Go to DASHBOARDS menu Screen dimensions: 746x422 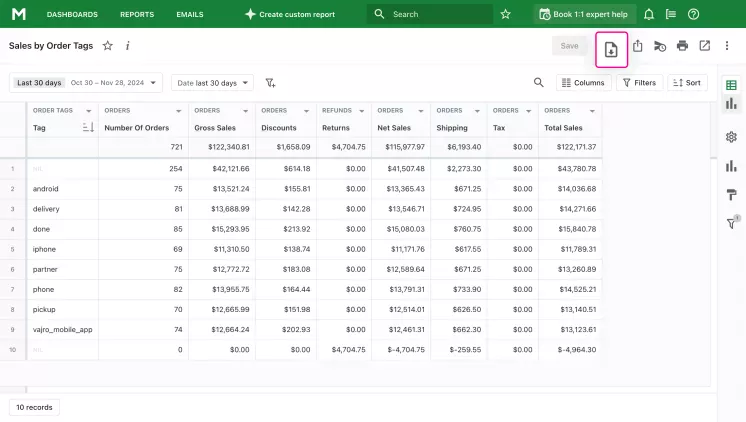[x=72, y=14]
